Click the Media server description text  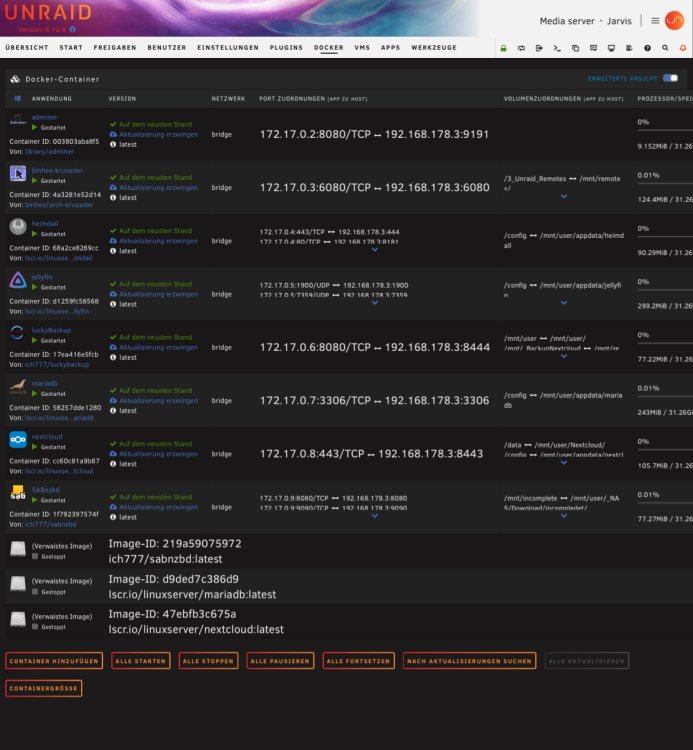(567, 21)
